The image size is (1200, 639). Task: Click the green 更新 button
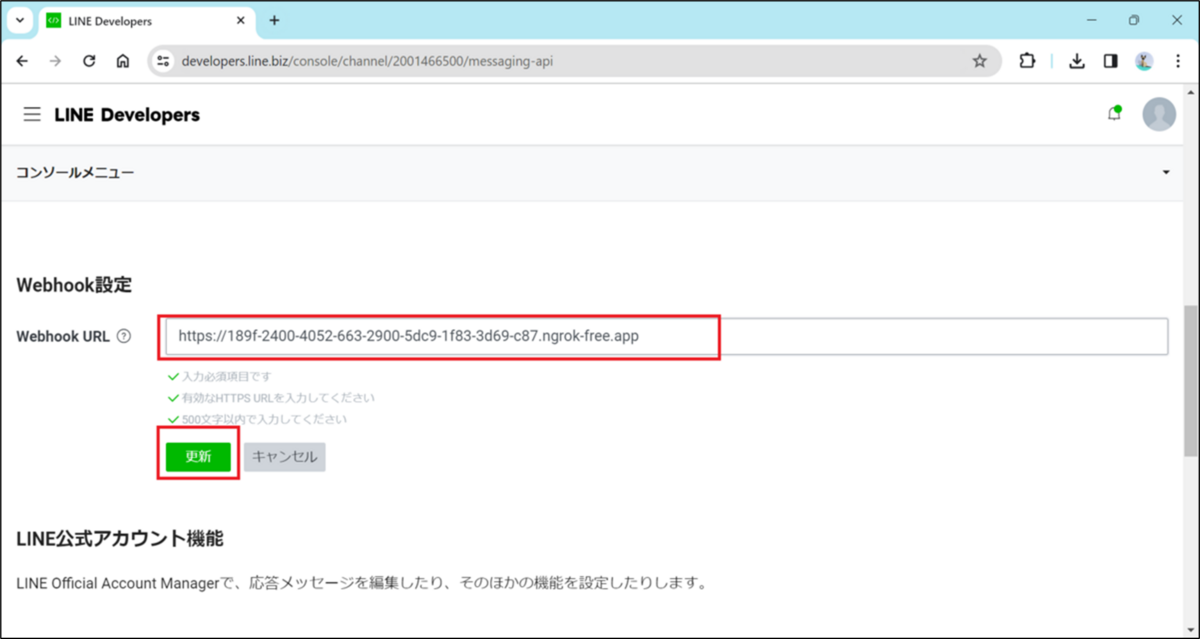click(198, 457)
